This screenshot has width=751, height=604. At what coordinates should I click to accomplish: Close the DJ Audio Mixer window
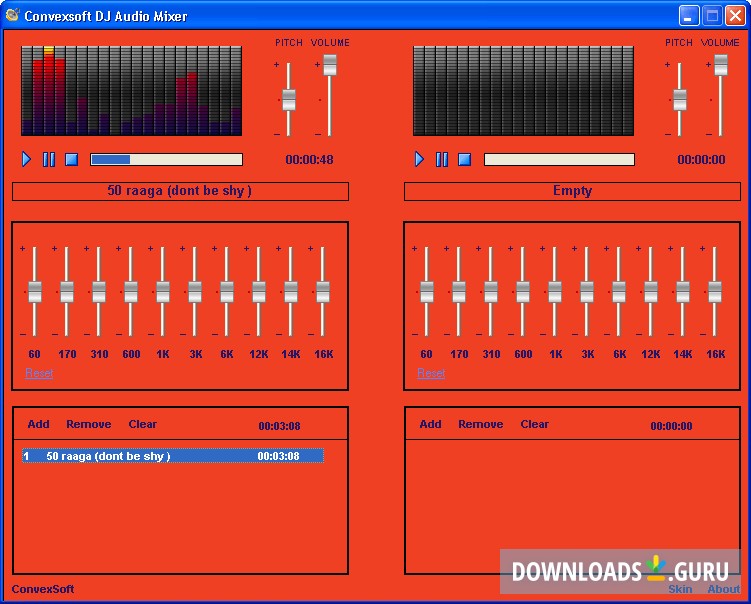[x=735, y=16]
